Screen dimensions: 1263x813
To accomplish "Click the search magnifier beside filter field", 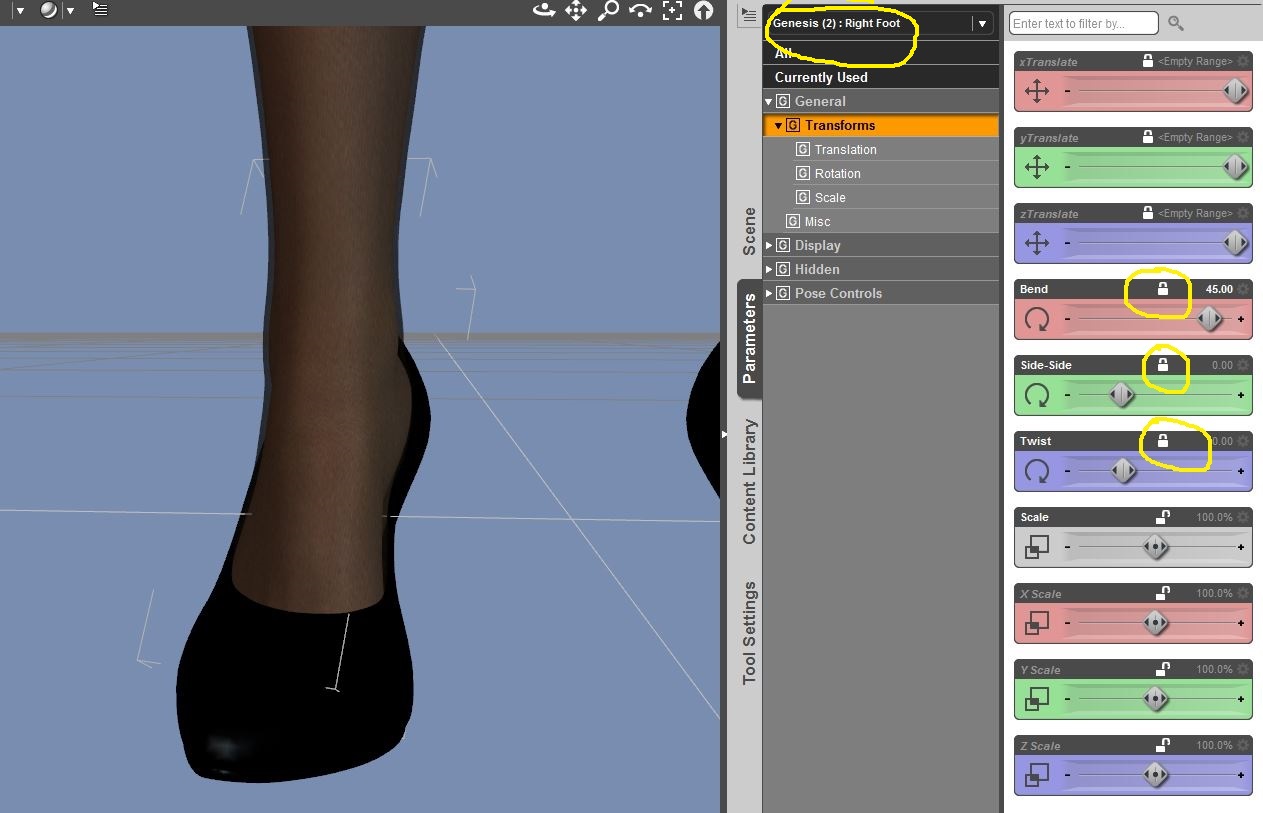I will 1176,23.
